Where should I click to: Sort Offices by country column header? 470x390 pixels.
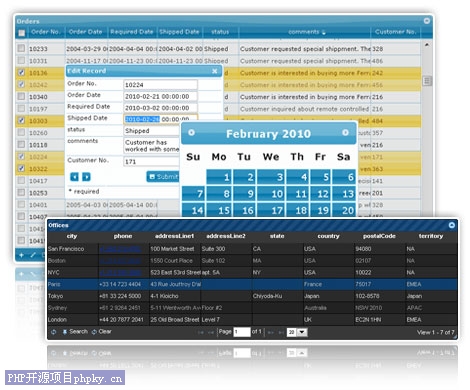pyautogui.click(x=328, y=236)
